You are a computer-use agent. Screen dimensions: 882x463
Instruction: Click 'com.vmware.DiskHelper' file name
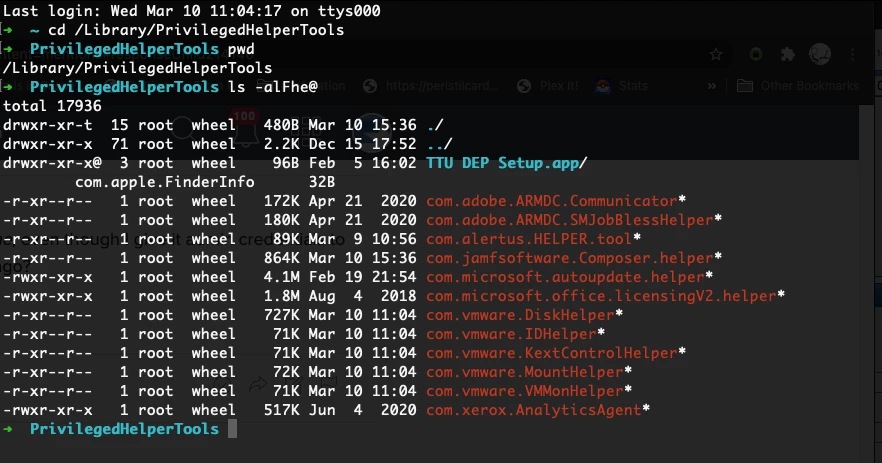[x=520, y=315]
